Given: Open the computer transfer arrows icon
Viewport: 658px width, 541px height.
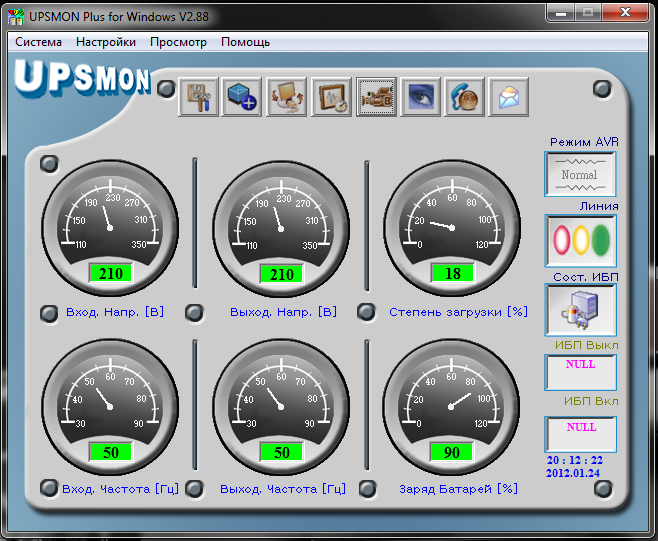Looking at the screenshot, I should click(x=287, y=97).
